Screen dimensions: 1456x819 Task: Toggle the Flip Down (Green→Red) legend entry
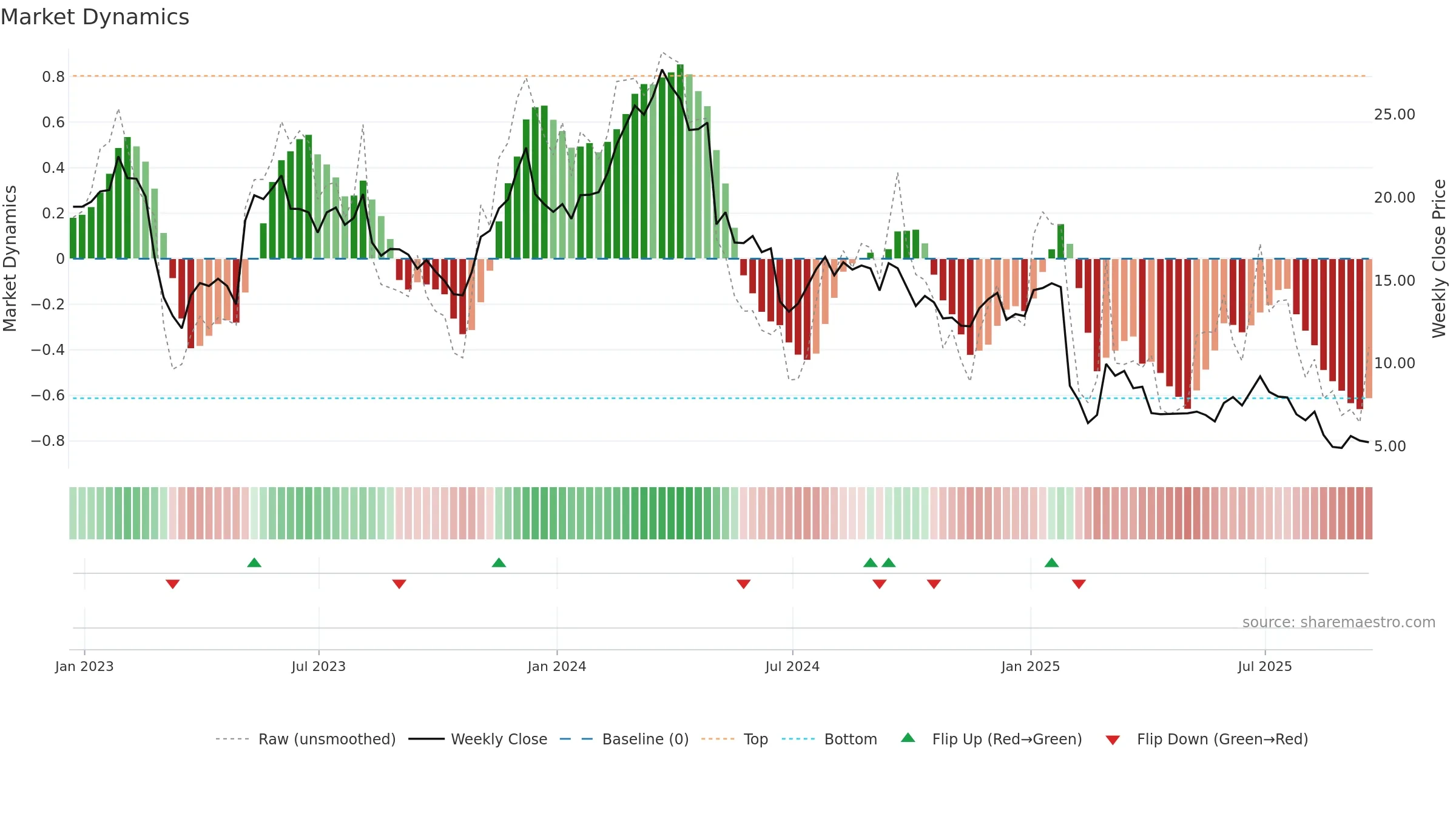pos(1207,739)
